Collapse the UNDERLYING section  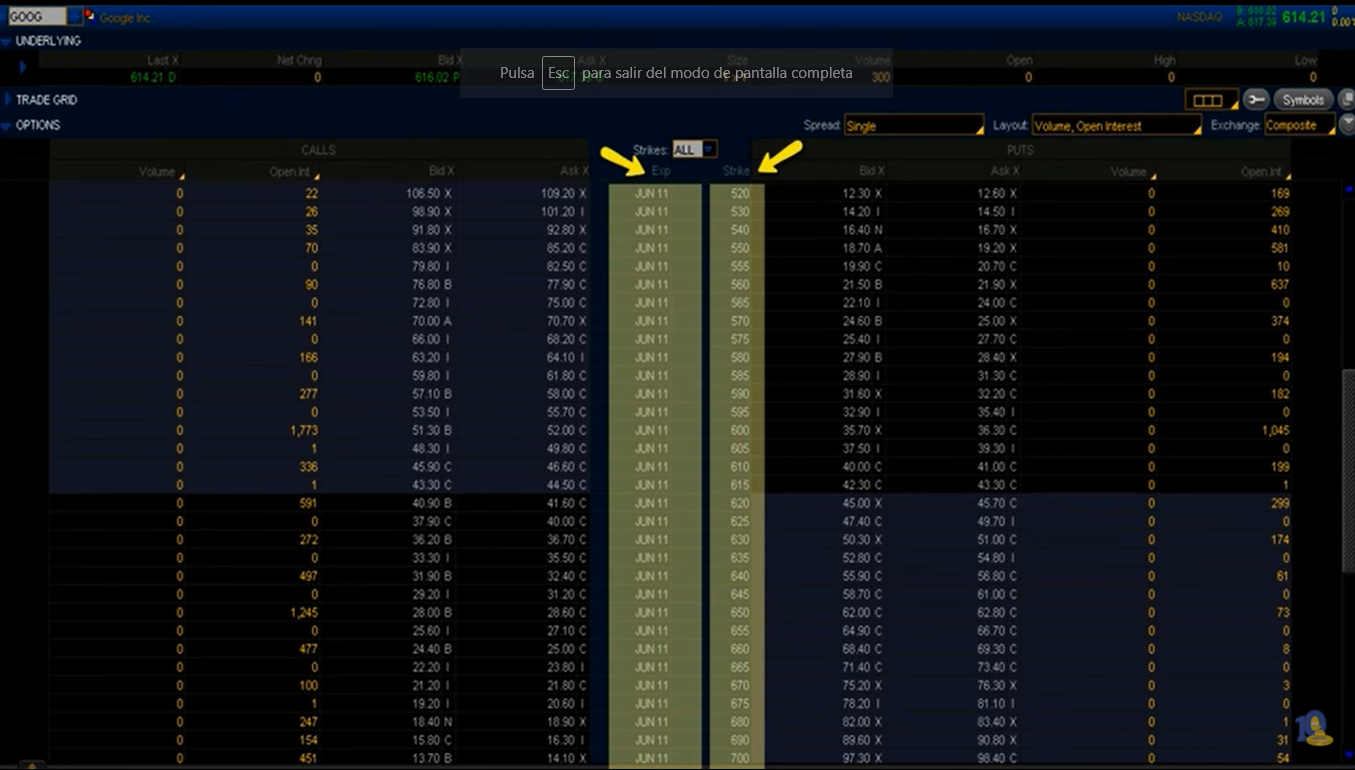7,42
